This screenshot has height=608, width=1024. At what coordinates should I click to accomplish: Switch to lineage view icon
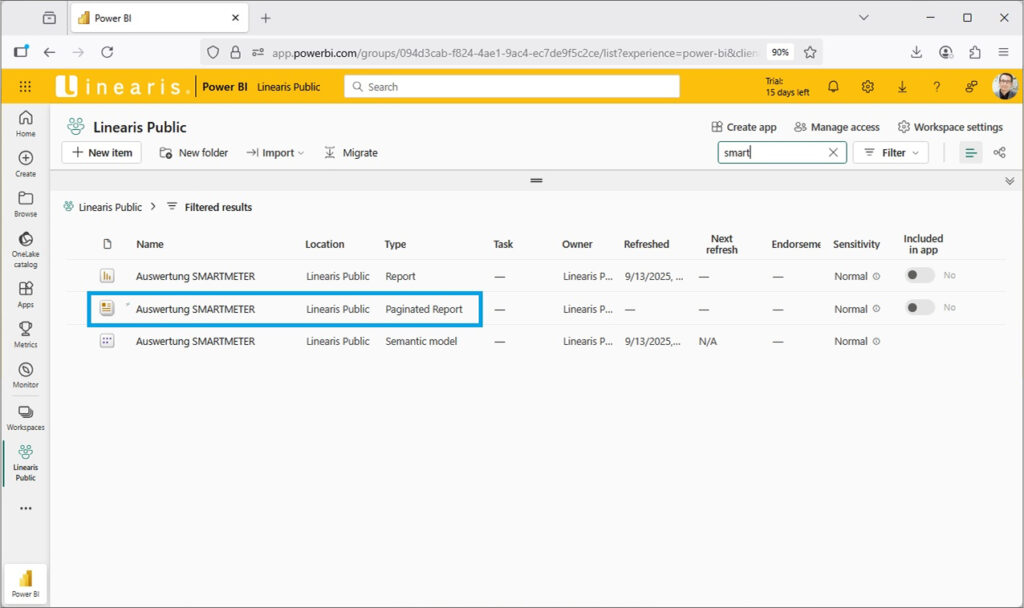(999, 153)
